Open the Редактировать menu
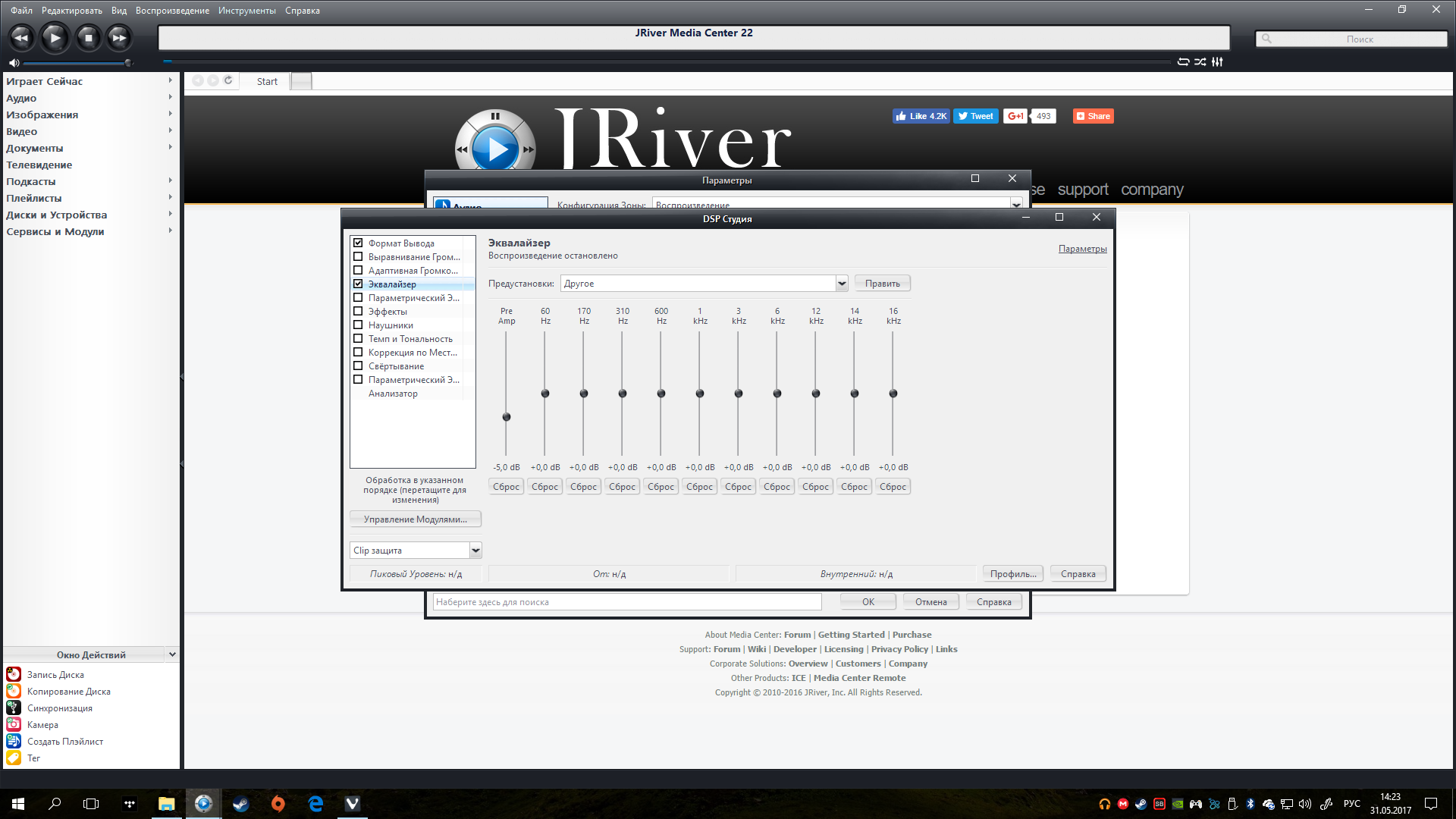The image size is (1456, 819). point(72,11)
